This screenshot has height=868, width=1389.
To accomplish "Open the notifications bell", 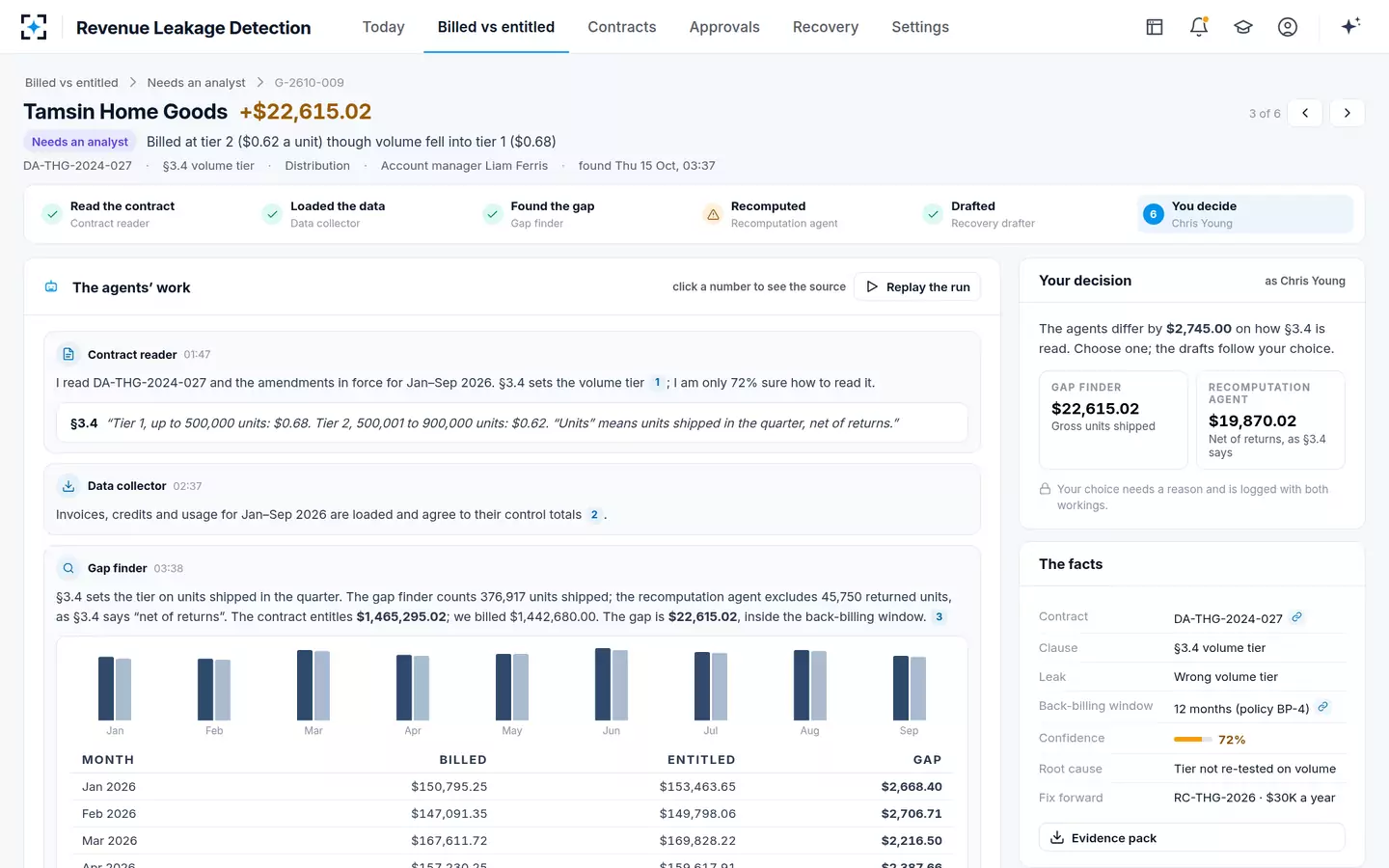I will click(1199, 27).
